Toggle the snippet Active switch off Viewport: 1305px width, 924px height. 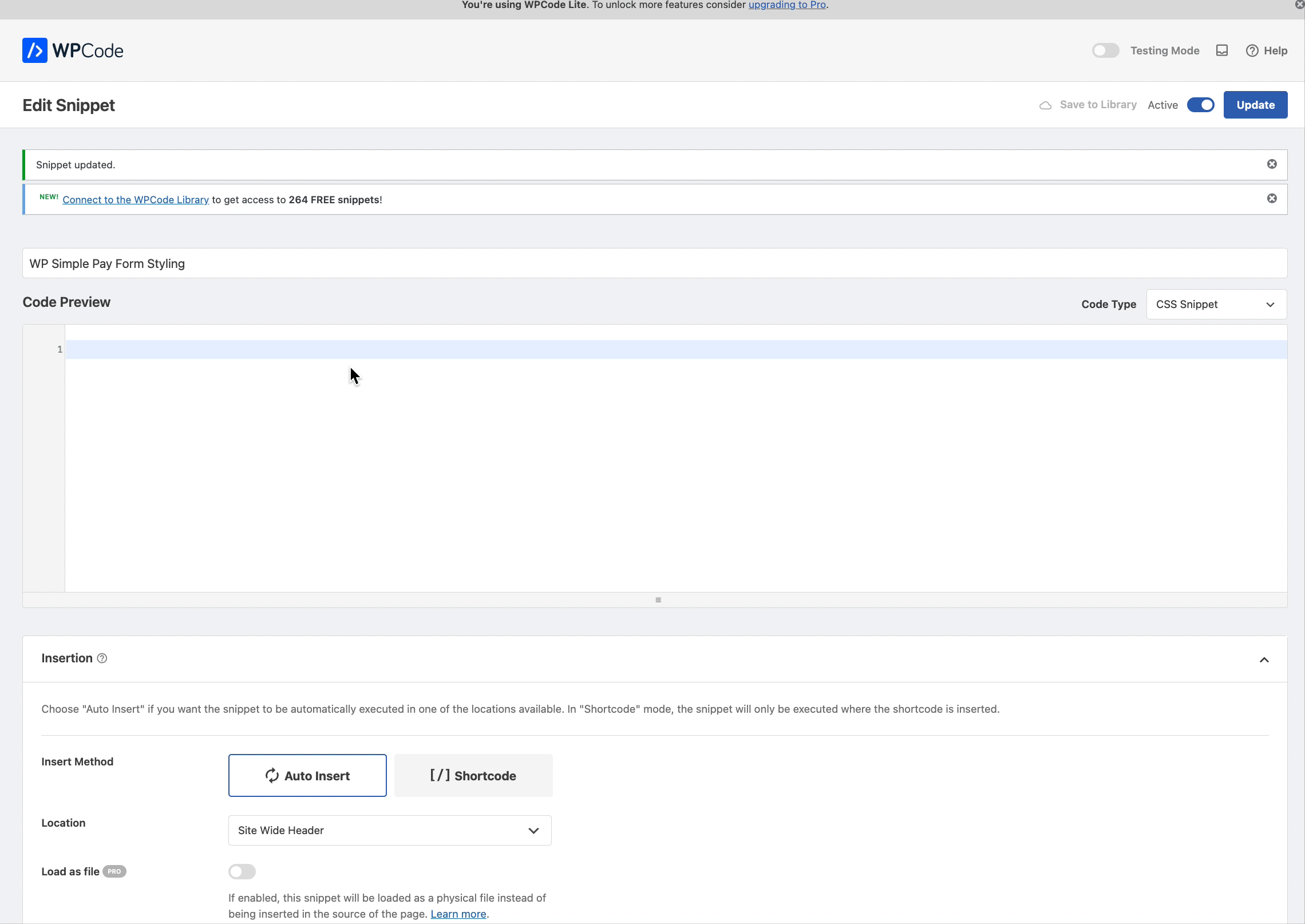coord(1200,105)
